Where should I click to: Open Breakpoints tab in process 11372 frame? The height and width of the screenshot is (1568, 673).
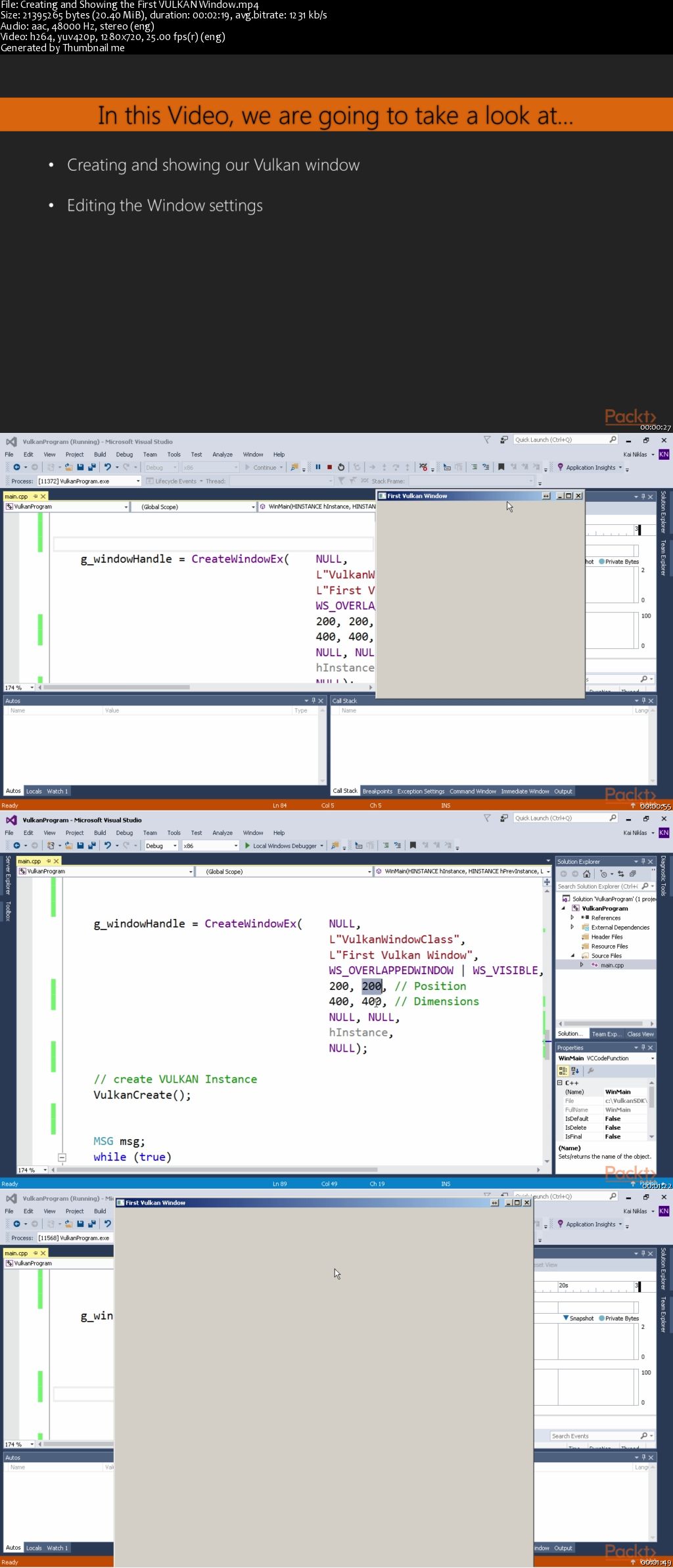click(377, 791)
